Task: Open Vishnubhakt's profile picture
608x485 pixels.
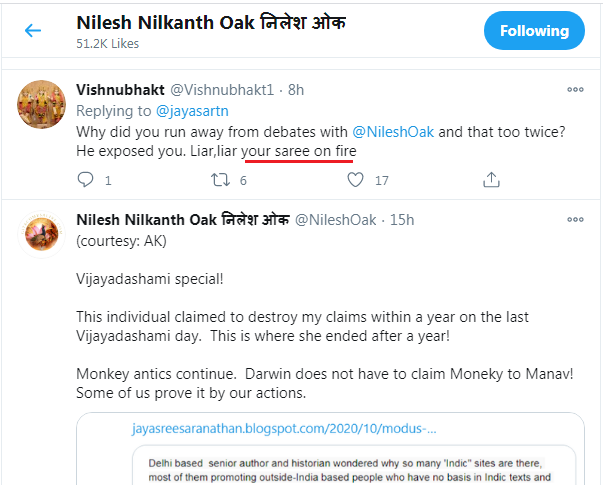Action: [x=40, y=105]
